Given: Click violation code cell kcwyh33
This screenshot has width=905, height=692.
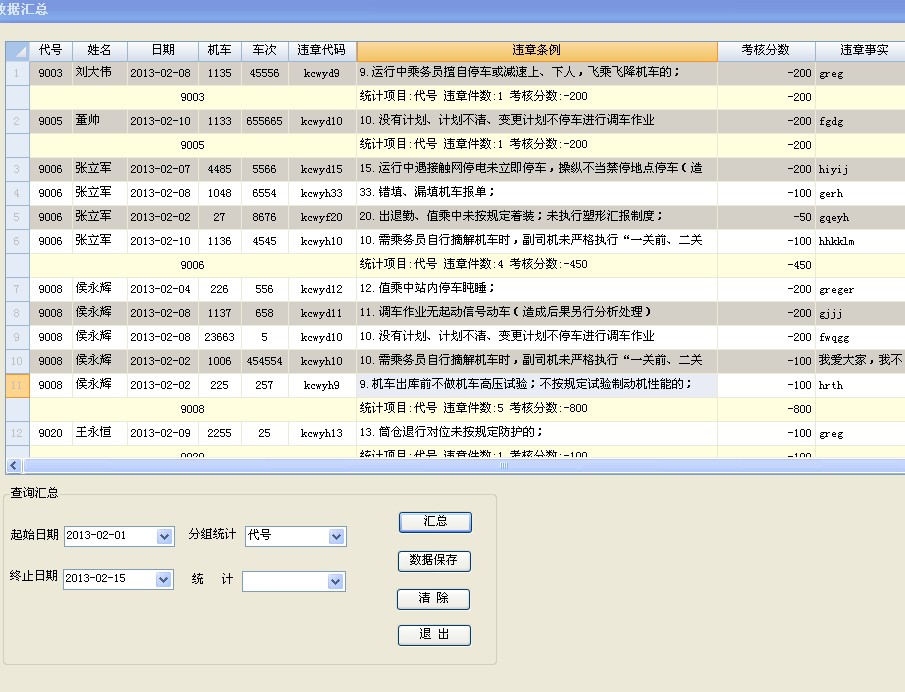Looking at the screenshot, I should pos(321,193).
